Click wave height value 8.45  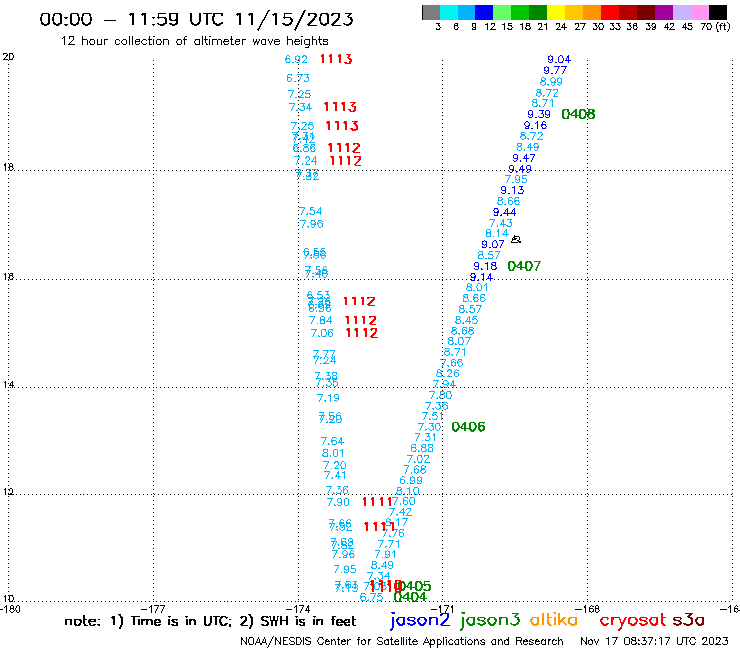(x=466, y=320)
